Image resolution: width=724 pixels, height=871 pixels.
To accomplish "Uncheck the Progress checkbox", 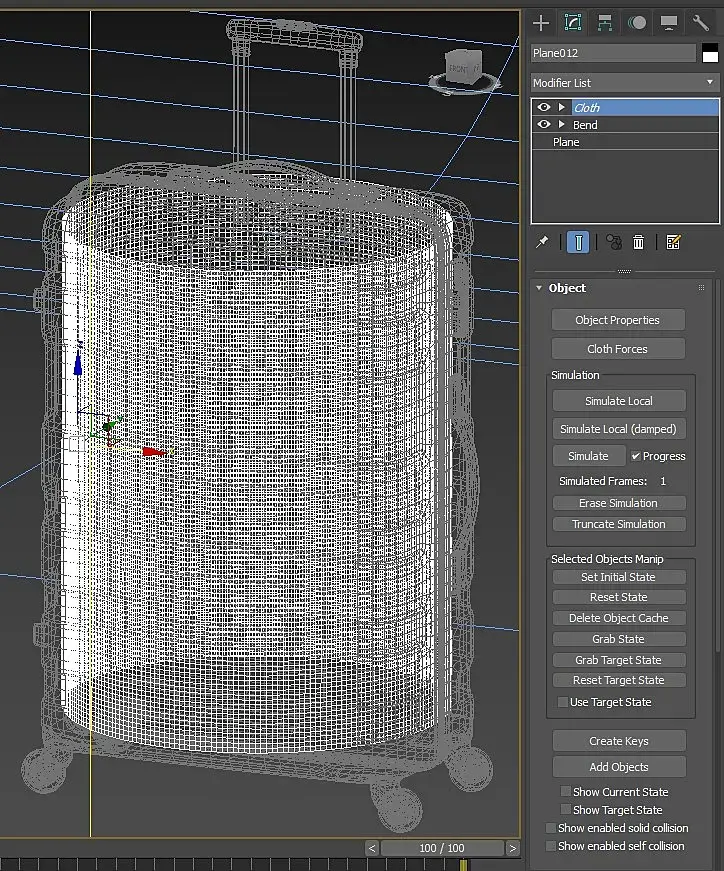I will [x=636, y=456].
